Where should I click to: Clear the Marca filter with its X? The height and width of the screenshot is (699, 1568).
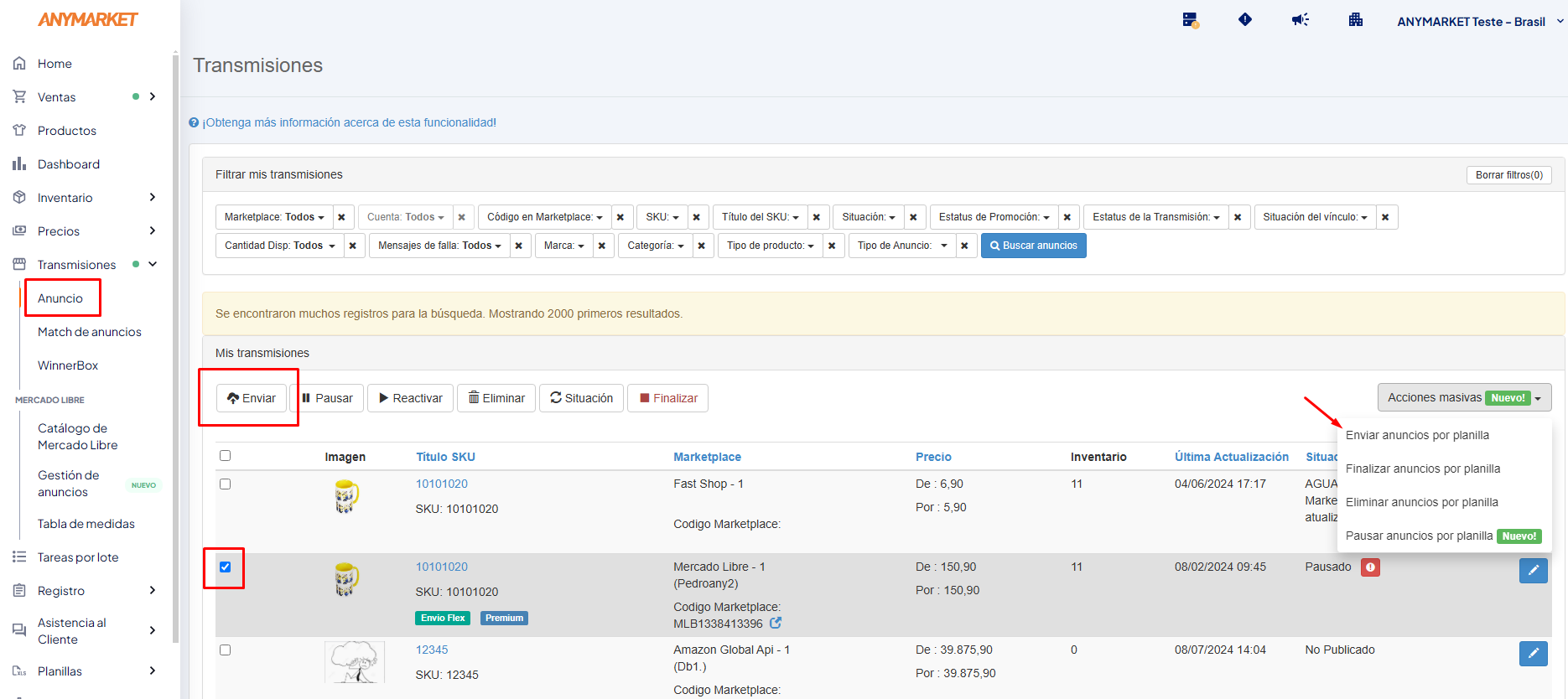coord(602,246)
